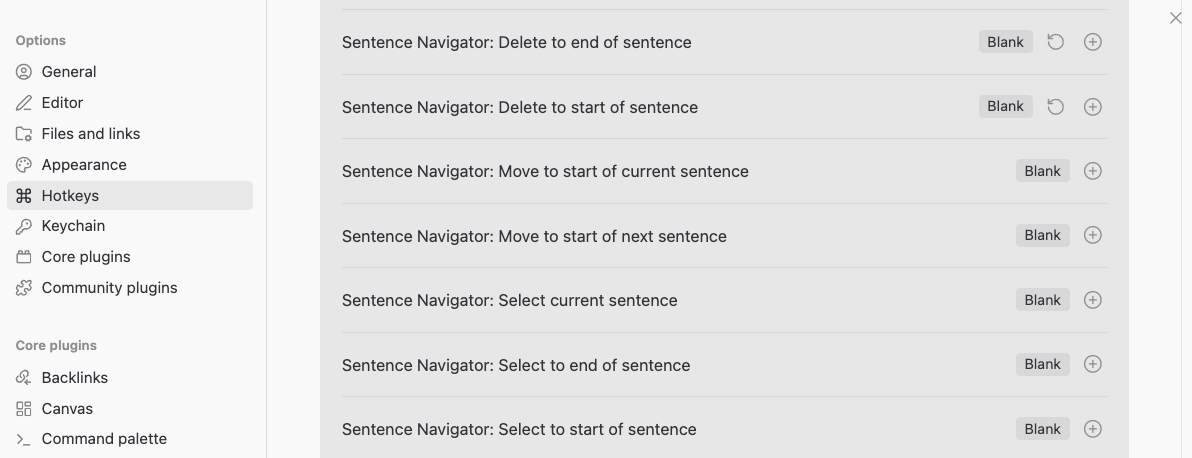Add hotkey for Select current sentence
Viewport: 1192px width, 458px height.
click(1093, 300)
